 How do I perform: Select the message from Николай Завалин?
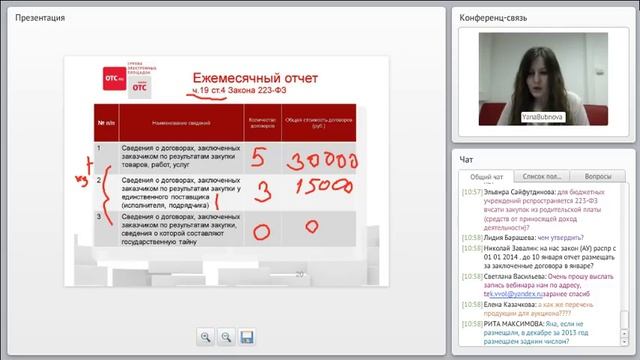pyautogui.click(x=539, y=257)
